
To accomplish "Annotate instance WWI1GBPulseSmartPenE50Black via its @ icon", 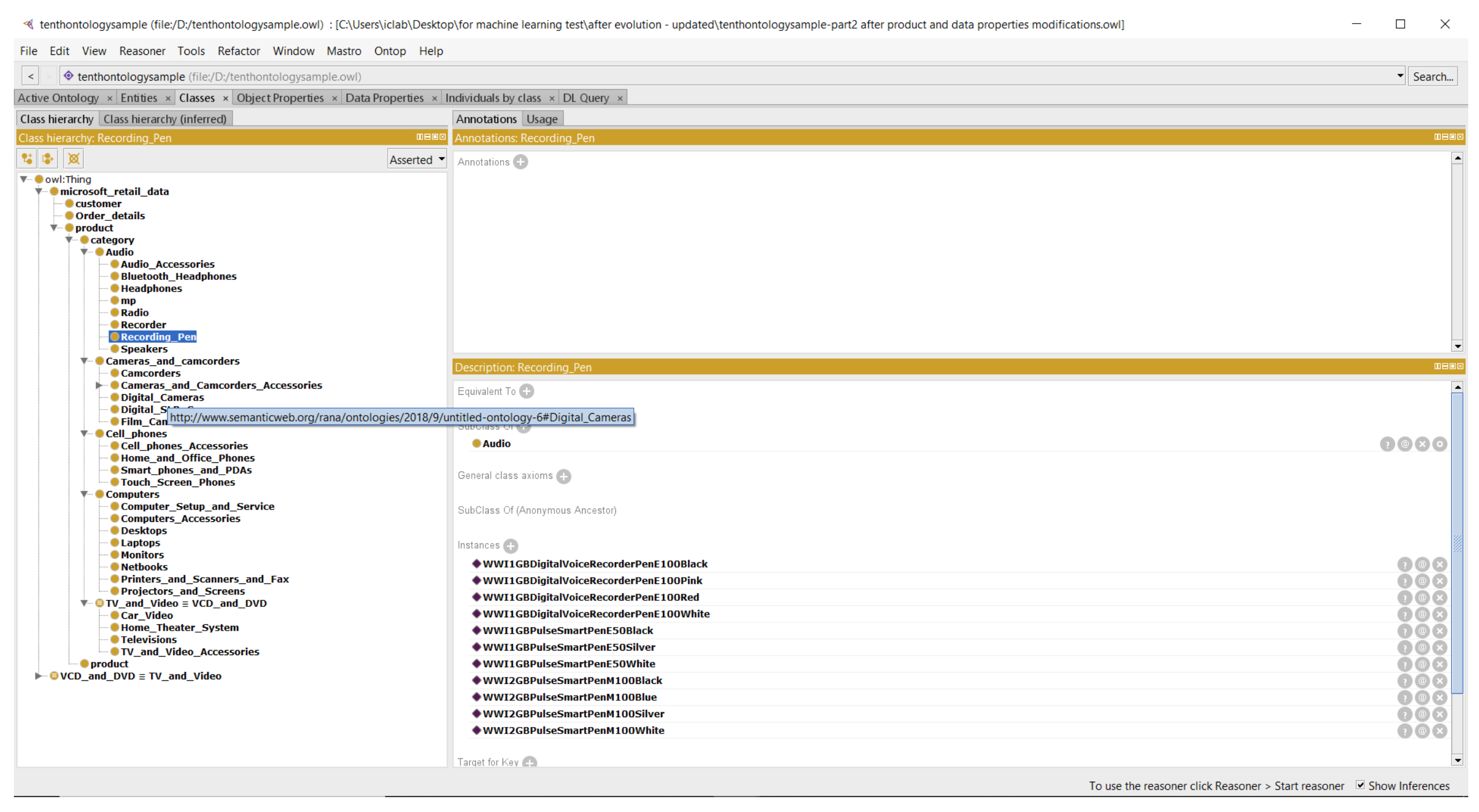I will coord(1422,631).
